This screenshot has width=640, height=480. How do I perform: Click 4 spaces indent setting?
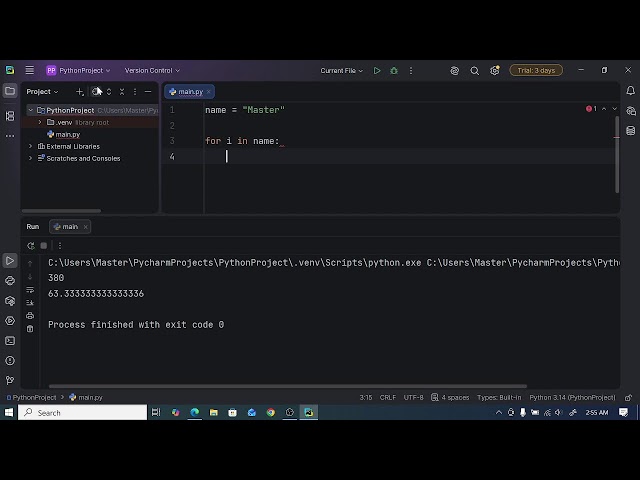coord(450,397)
